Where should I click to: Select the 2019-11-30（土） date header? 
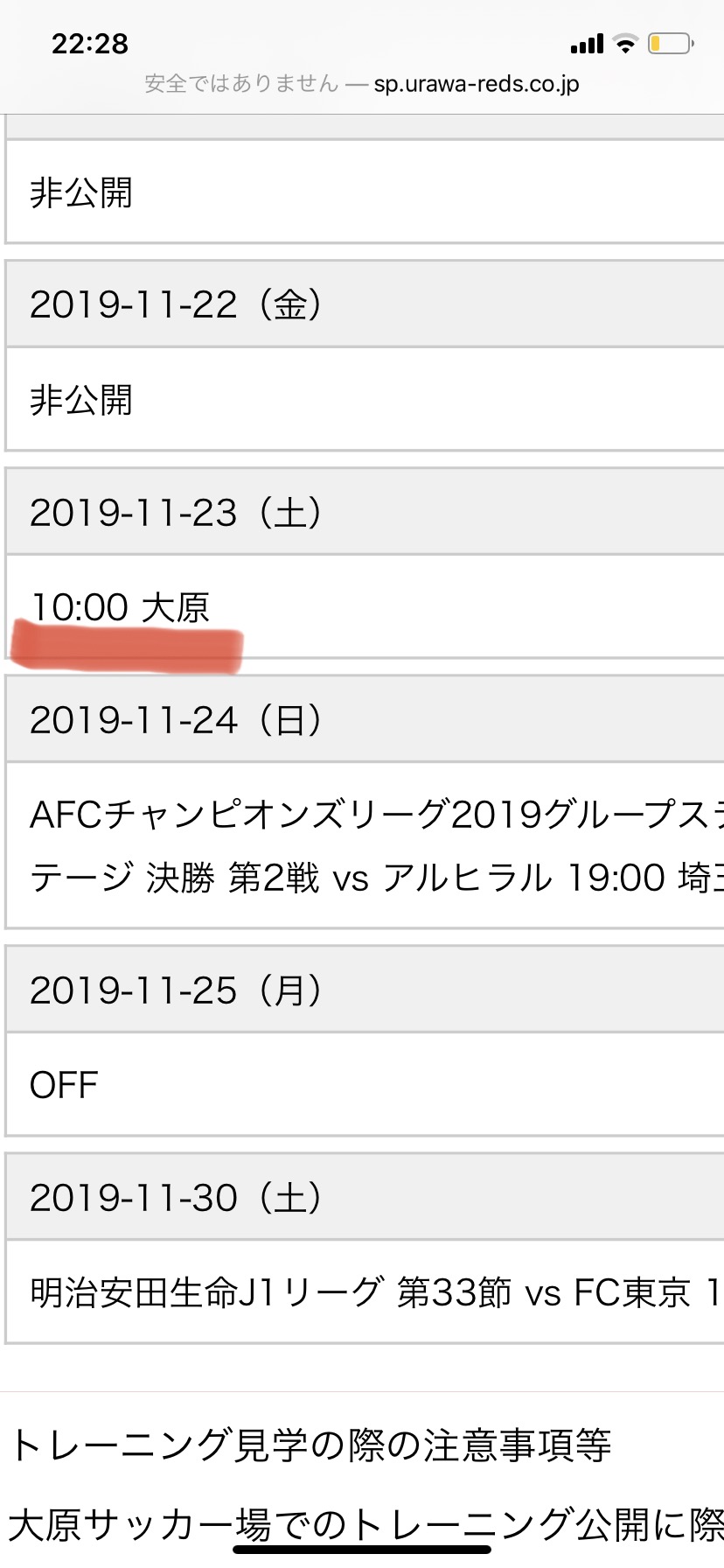point(176,1198)
